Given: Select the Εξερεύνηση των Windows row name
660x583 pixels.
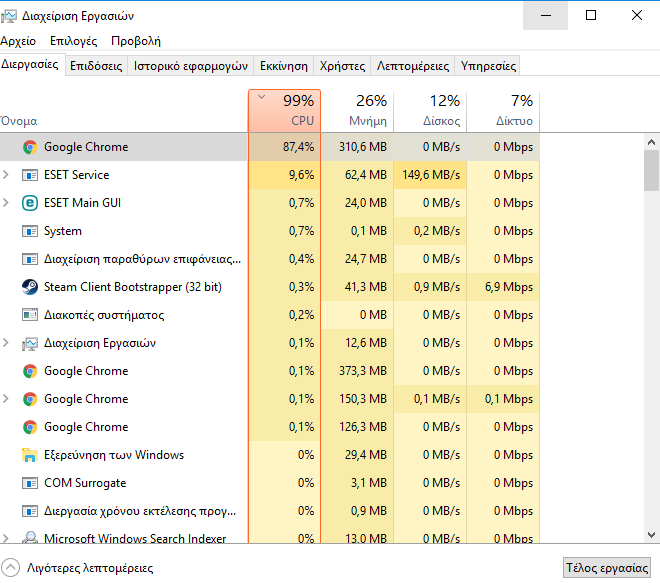Looking at the screenshot, I should 114,455.
